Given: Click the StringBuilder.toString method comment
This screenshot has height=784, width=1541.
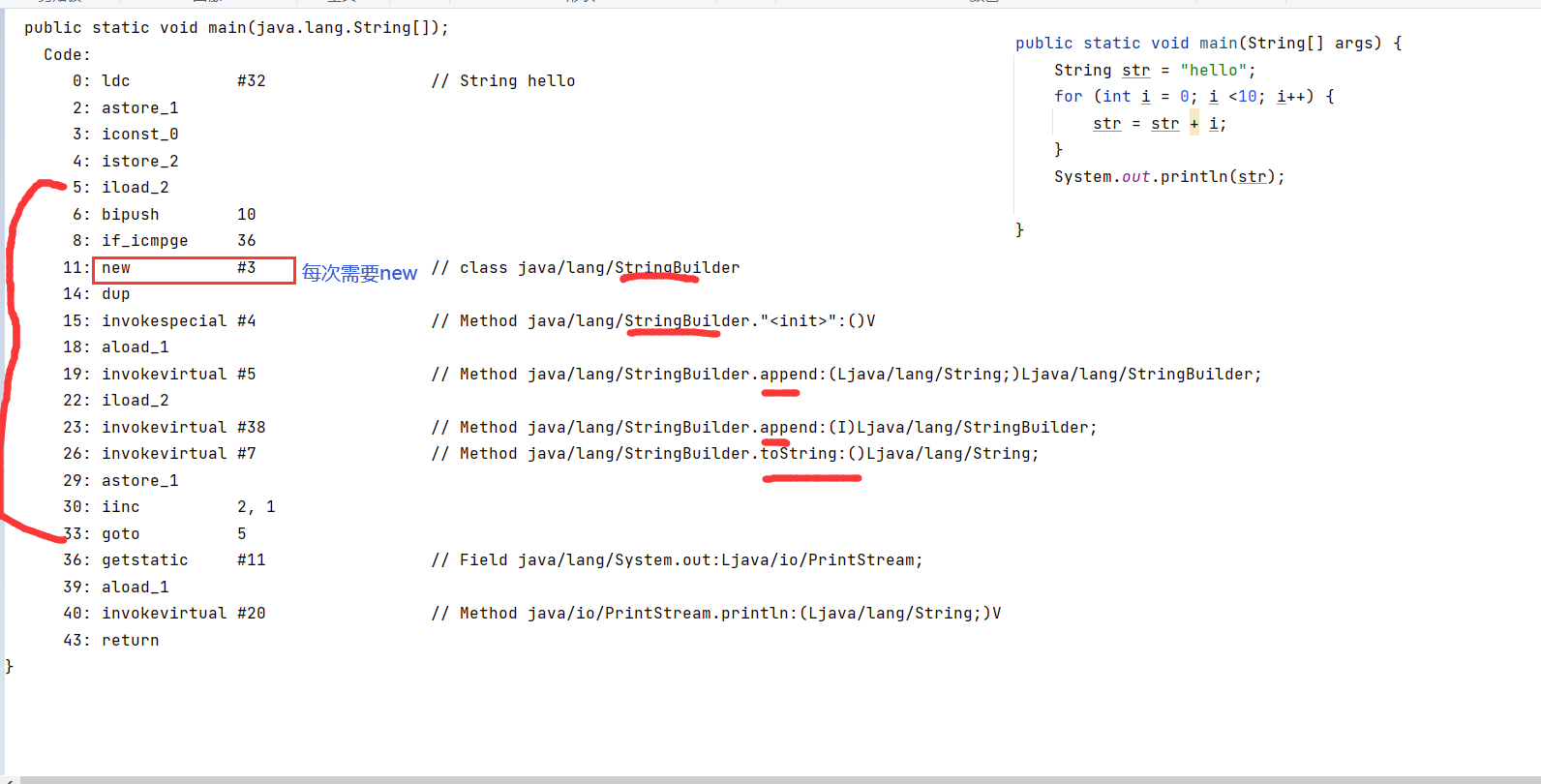Looking at the screenshot, I should [736, 454].
